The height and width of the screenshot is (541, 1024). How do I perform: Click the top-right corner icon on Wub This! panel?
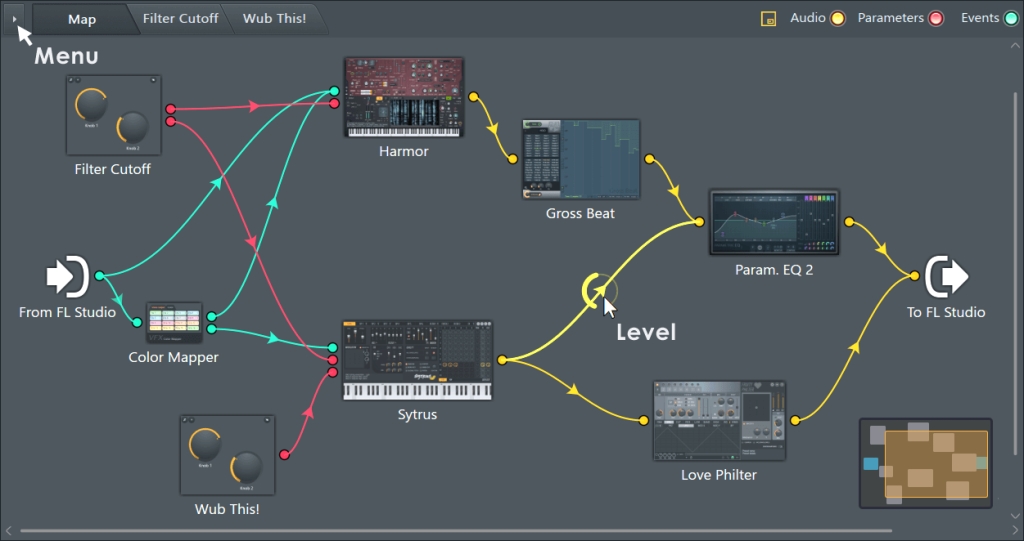point(267,419)
